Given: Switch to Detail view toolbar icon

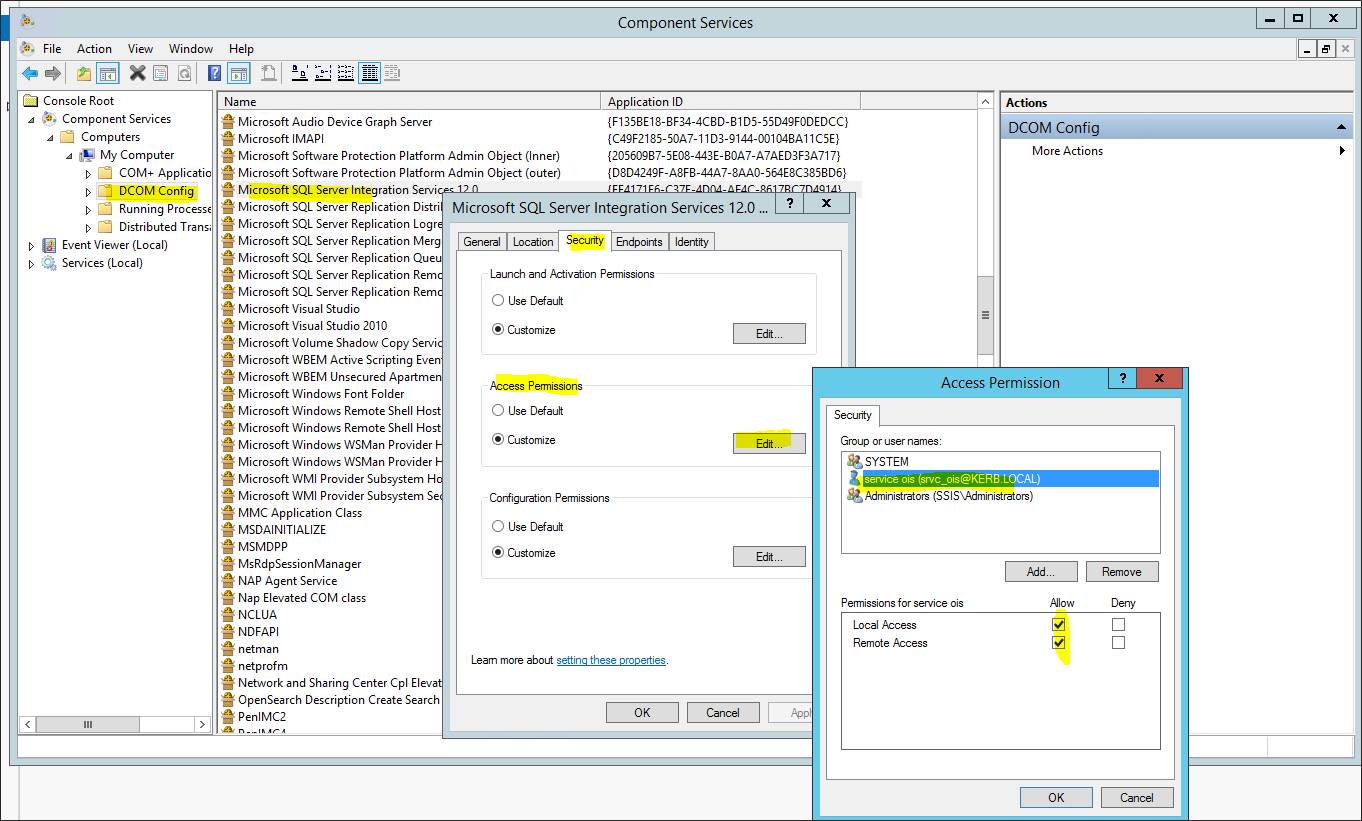Looking at the screenshot, I should pyautogui.click(x=369, y=73).
